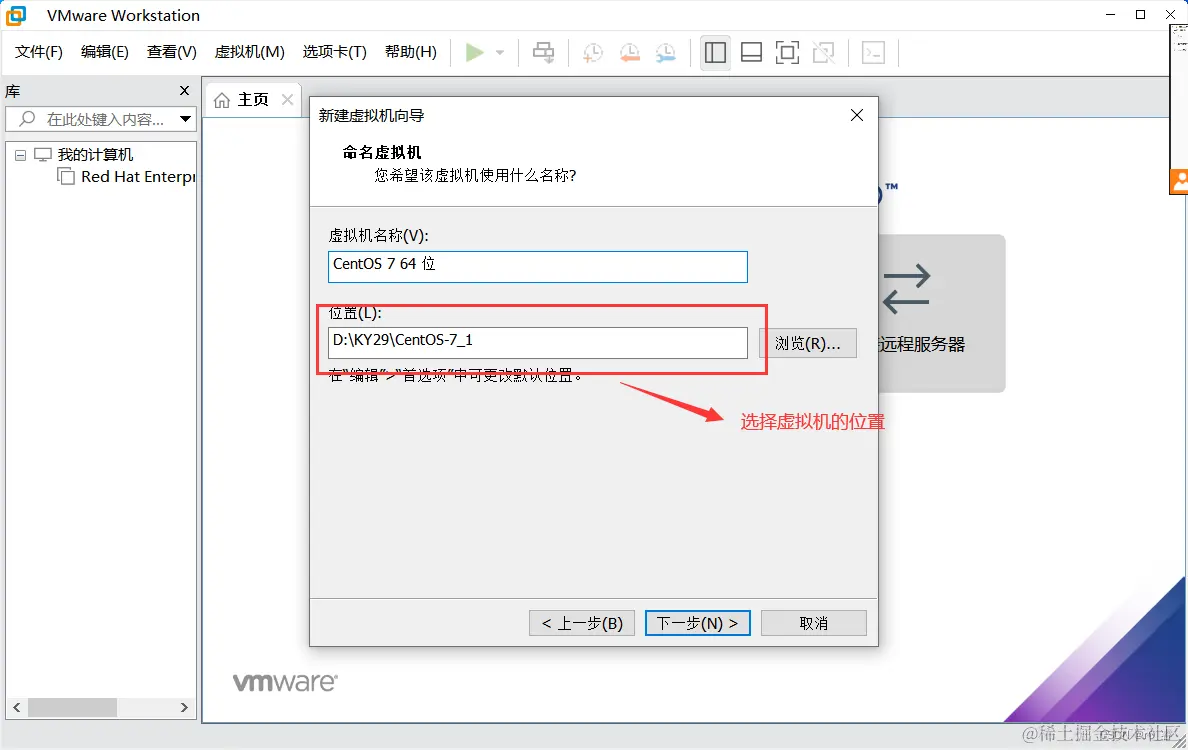
Task: Toggle the thumbnail bar view icon
Action: pos(752,52)
